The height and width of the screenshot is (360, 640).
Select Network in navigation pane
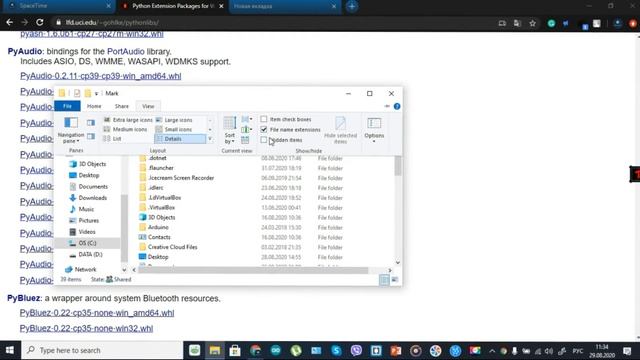[81, 269]
